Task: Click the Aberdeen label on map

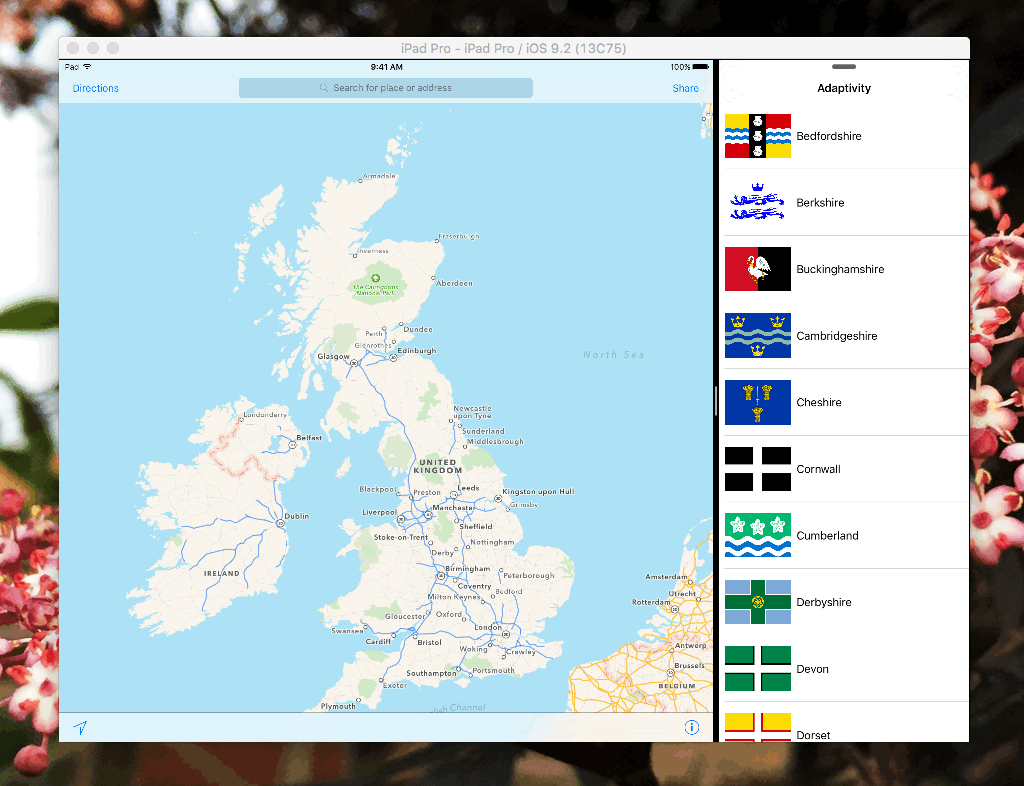Action: [x=454, y=283]
